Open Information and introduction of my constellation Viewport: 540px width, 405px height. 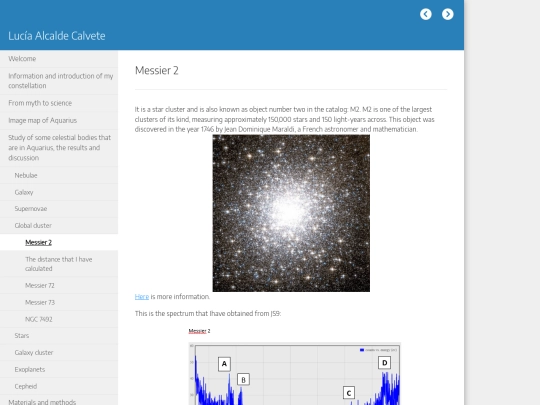(x=59, y=81)
